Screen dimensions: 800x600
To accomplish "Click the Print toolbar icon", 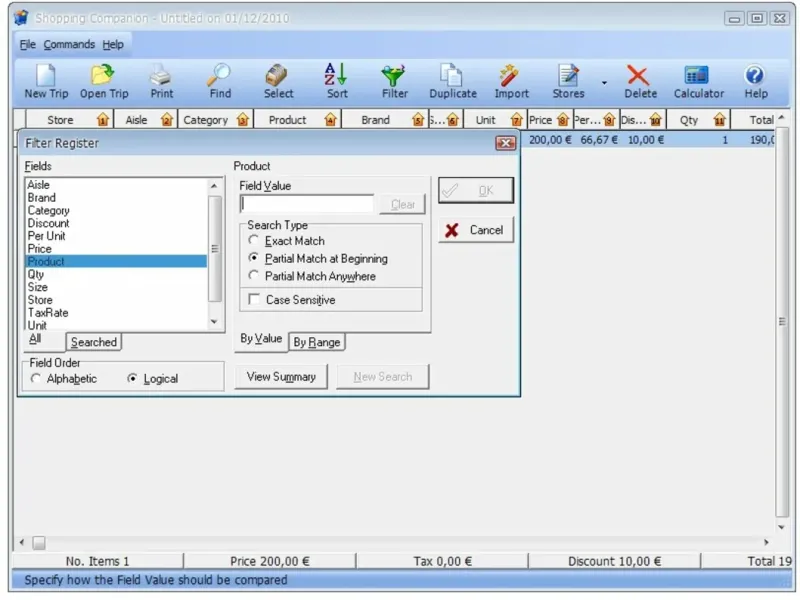I will pos(161,81).
